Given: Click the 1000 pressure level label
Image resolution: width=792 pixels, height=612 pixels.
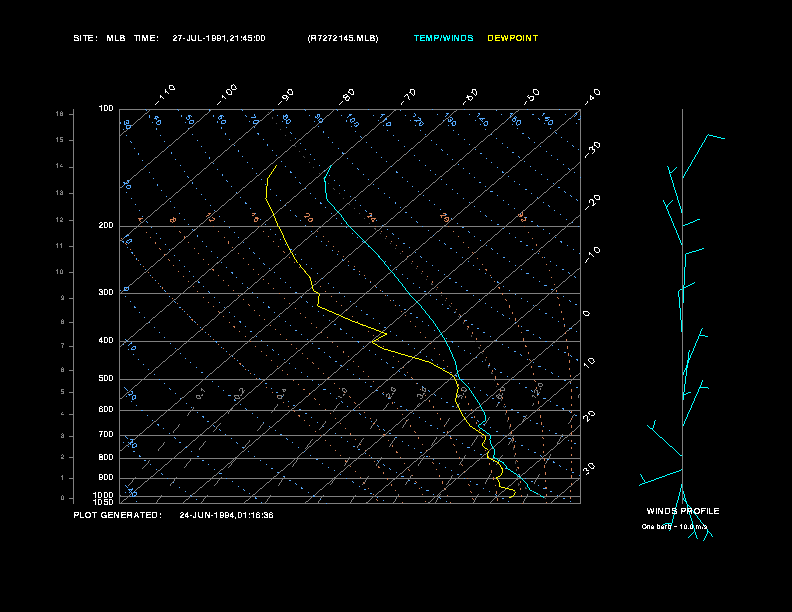Looking at the screenshot, I should 104,495.
